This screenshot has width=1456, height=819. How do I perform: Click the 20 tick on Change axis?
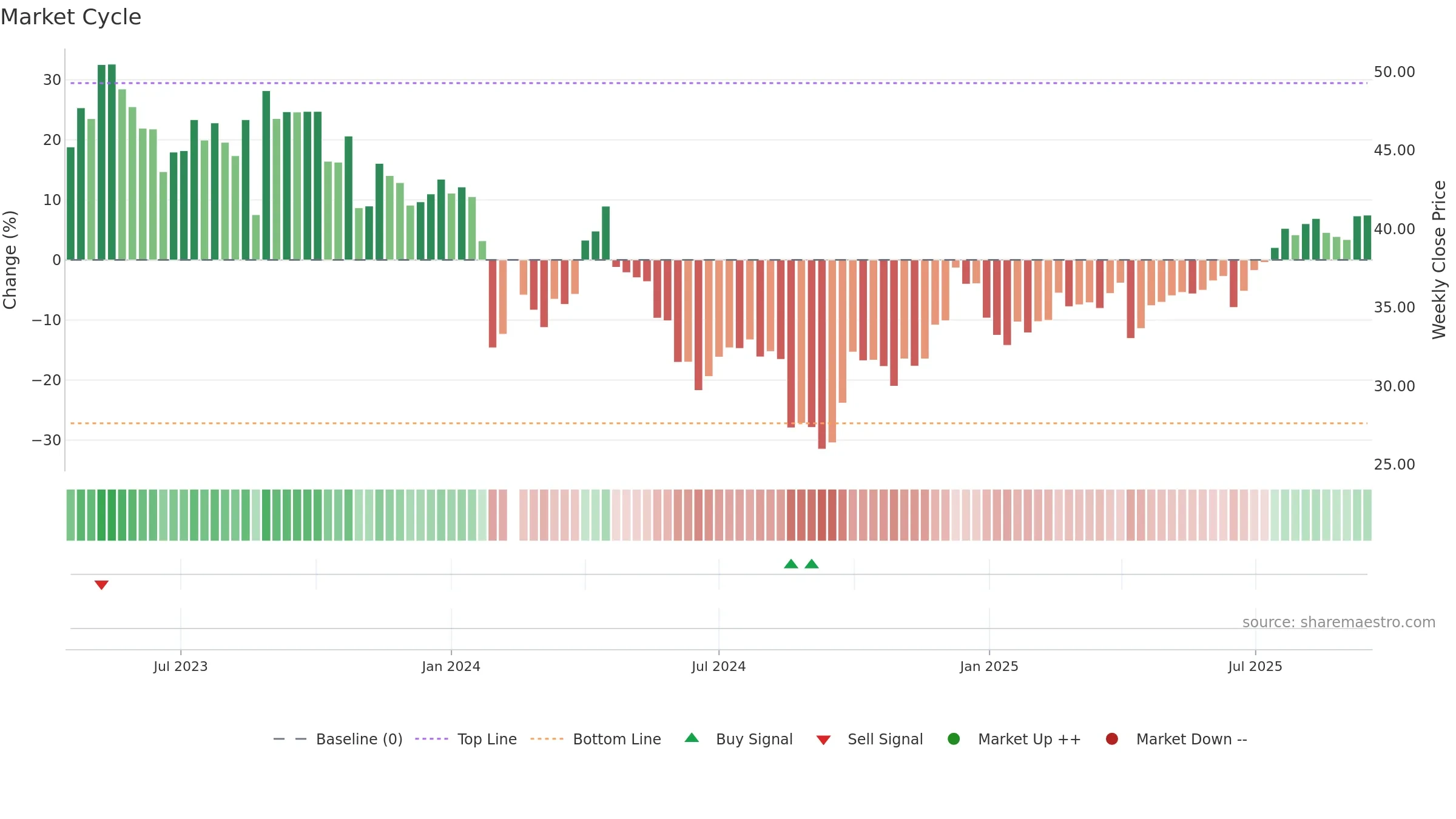[x=52, y=140]
